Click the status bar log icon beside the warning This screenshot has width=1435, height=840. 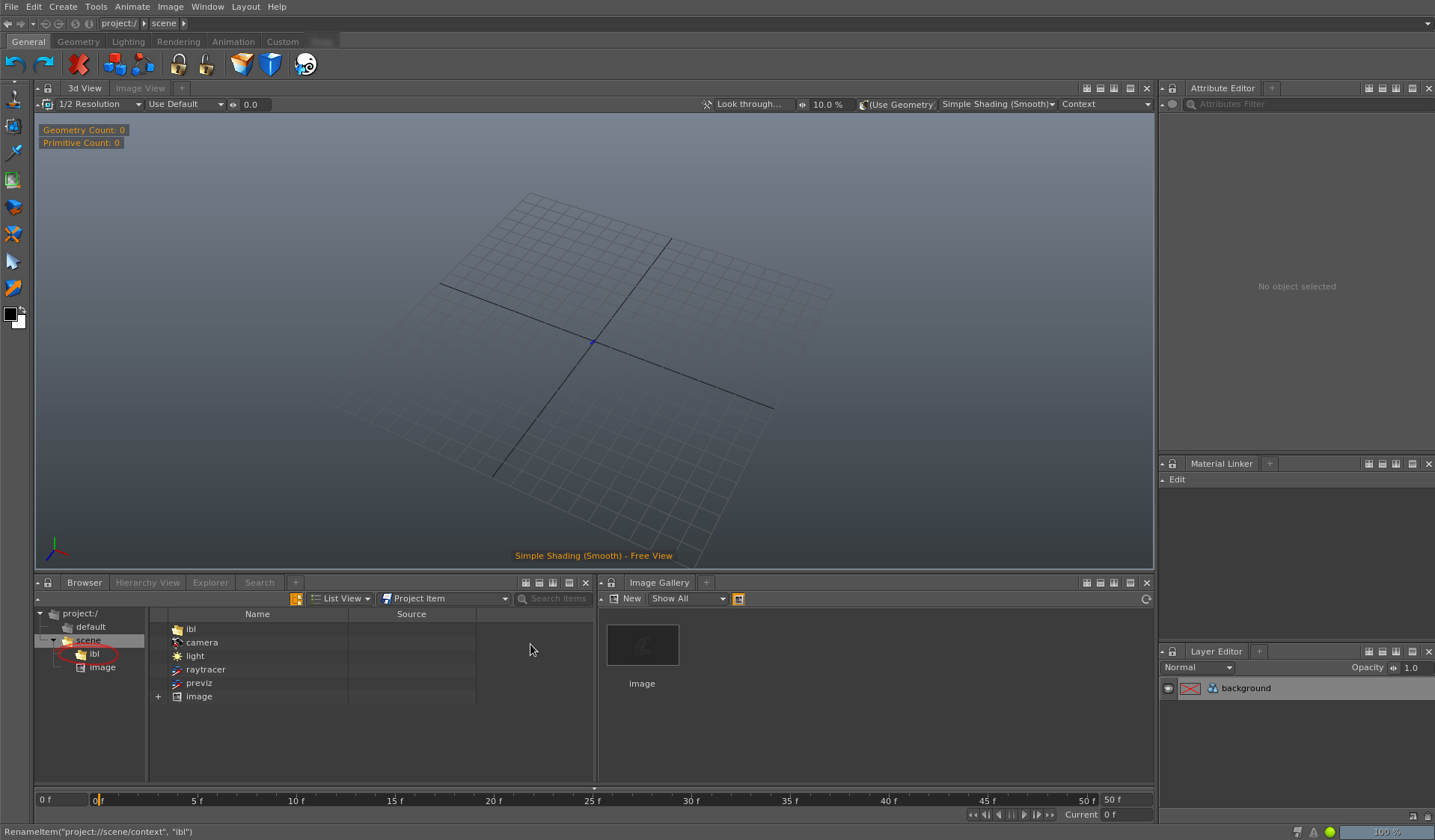tap(1298, 832)
